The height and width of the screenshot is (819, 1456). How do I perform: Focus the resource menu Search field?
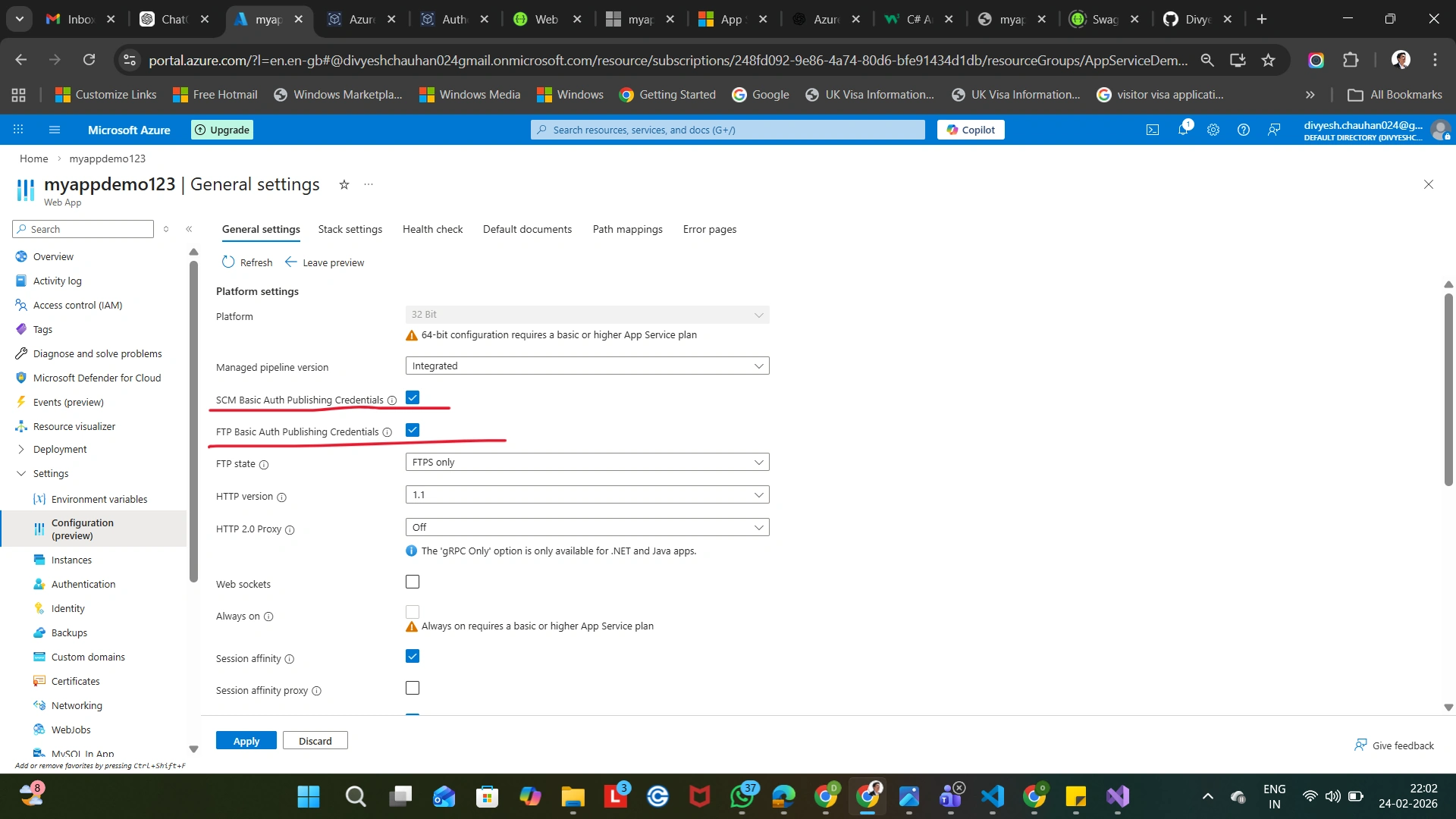83,229
